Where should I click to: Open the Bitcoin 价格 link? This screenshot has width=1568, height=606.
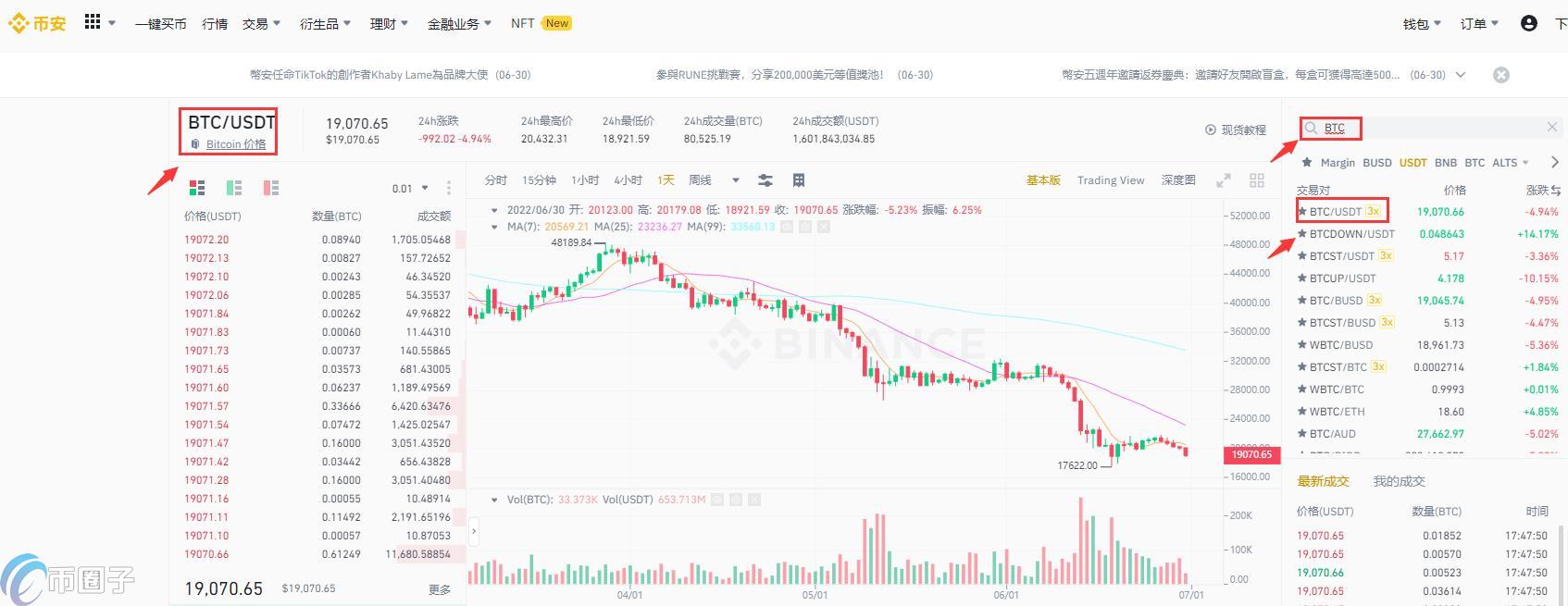235,144
